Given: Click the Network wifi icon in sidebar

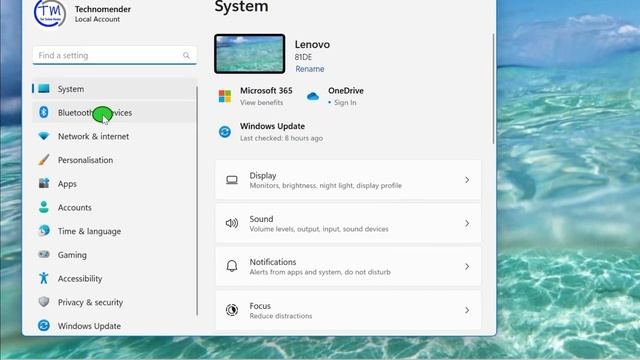Looking at the screenshot, I should (x=44, y=136).
